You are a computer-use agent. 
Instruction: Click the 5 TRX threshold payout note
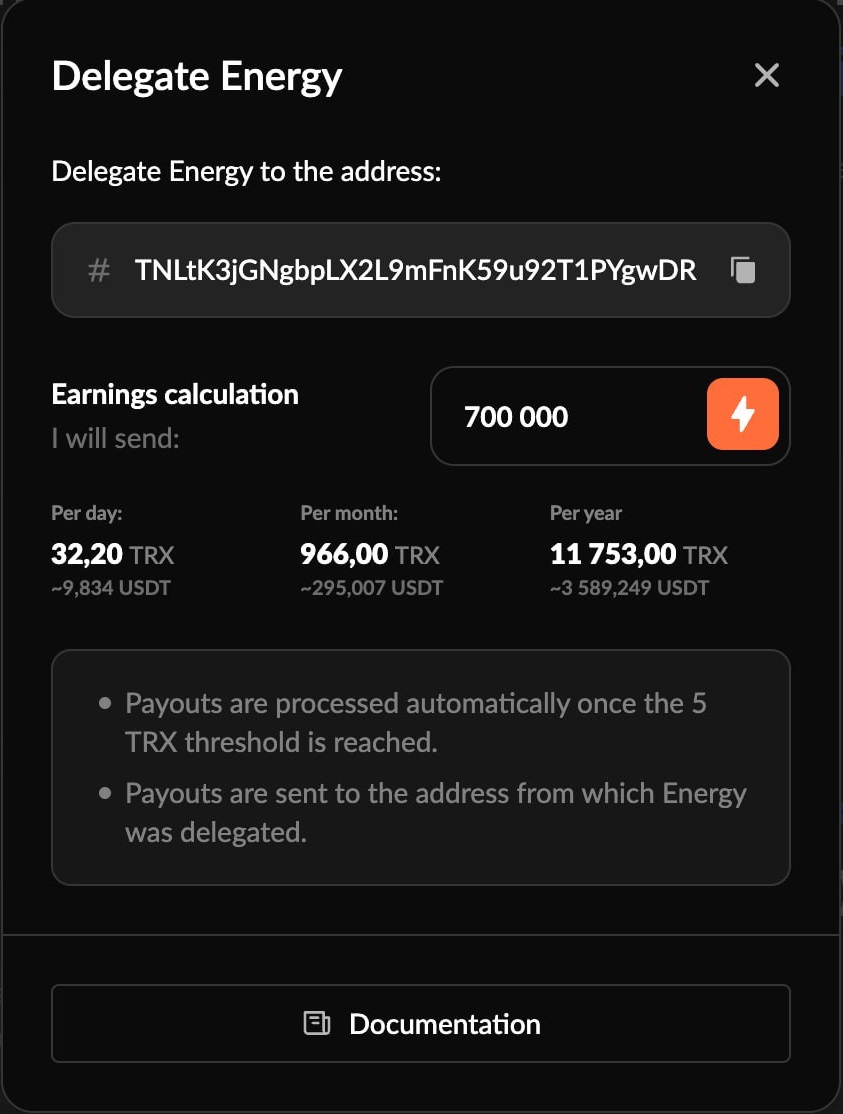(415, 723)
